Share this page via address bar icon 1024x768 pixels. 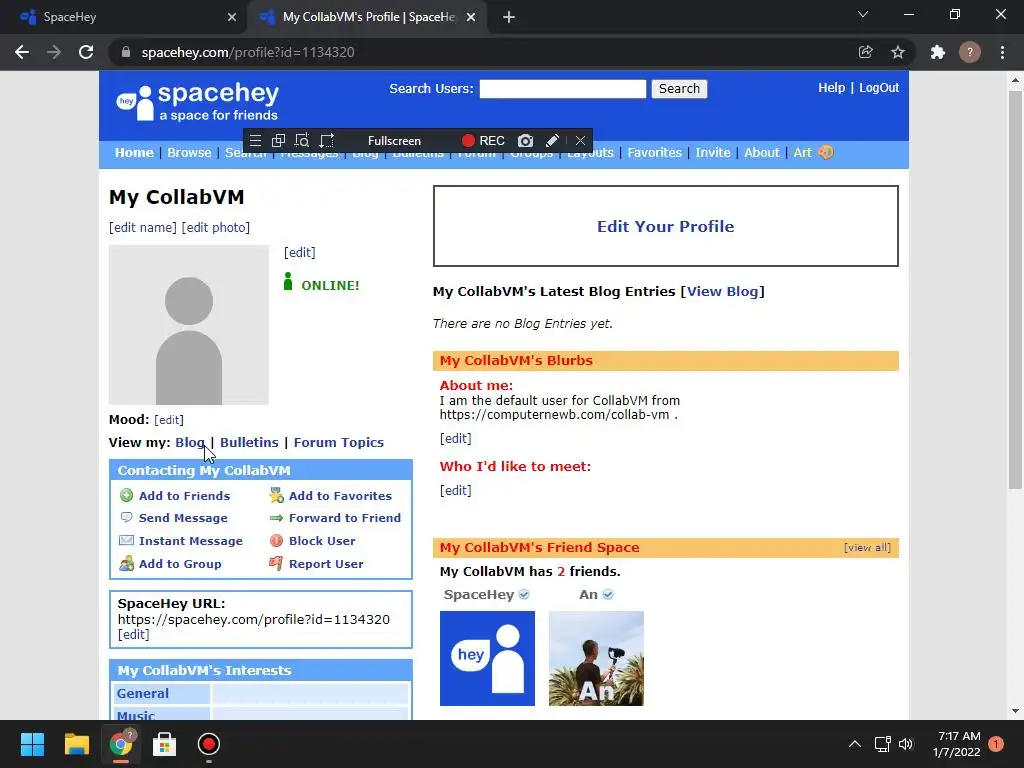click(x=865, y=52)
